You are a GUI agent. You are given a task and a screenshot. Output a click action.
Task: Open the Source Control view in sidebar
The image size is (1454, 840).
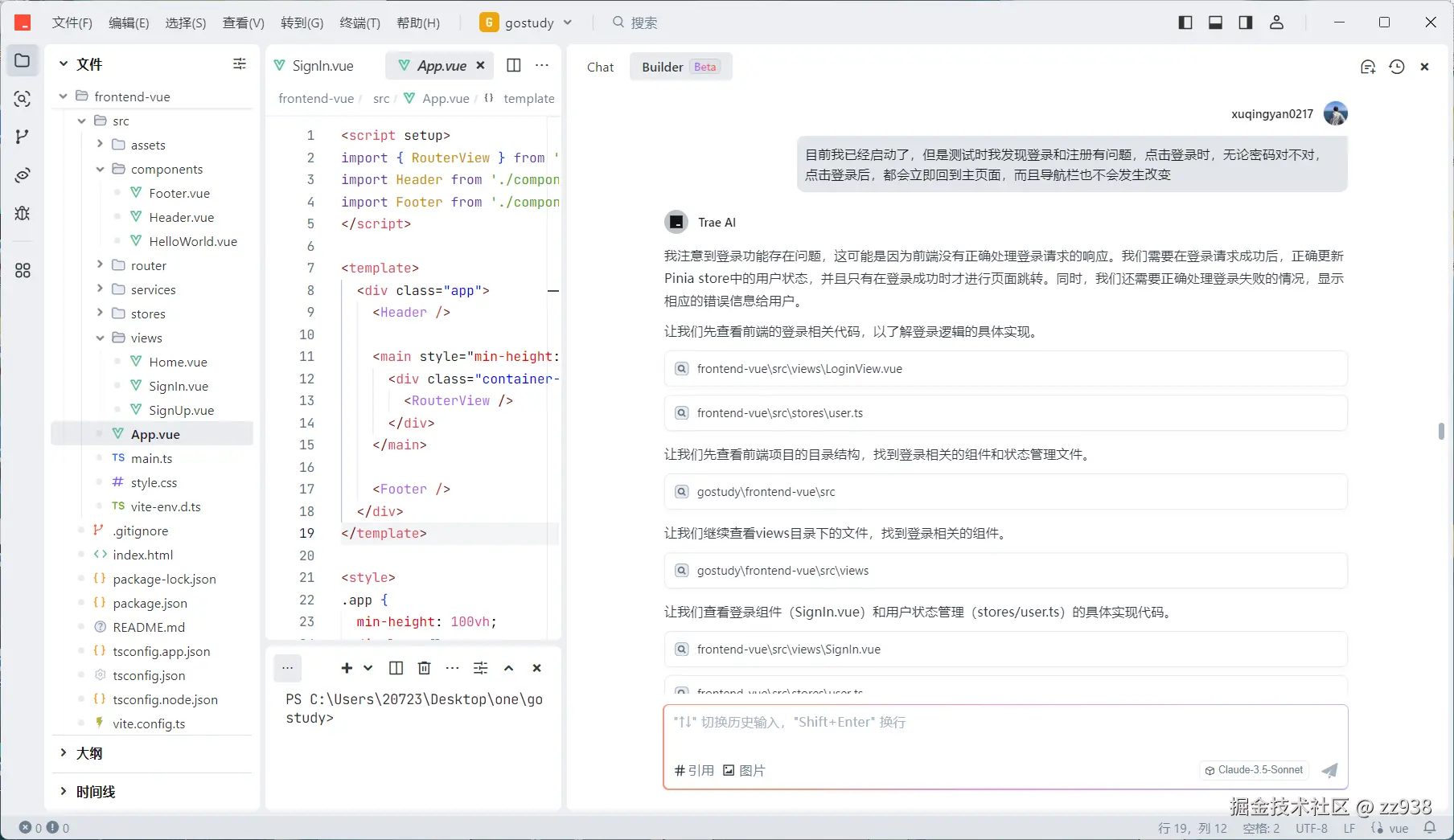(22, 137)
